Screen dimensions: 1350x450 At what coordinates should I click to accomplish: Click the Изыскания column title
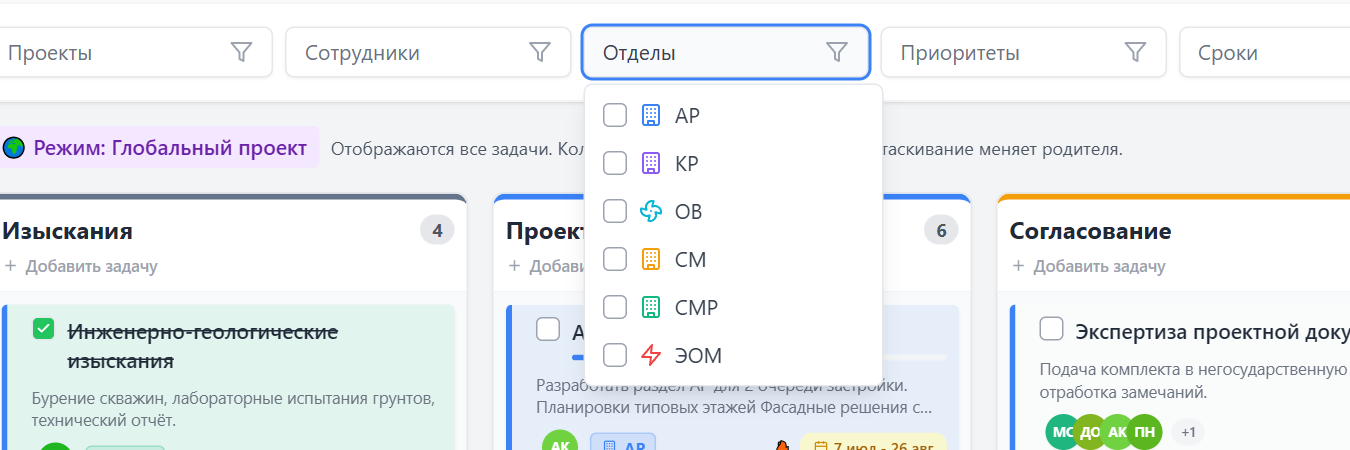click(x=67, y=231)
